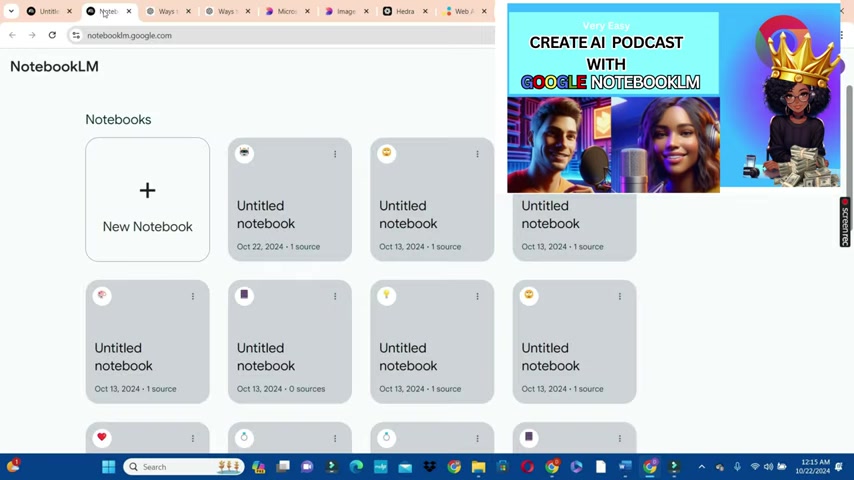Switch to the Untitled browser tab
The width and height of the screenshot is (854, 480).
49,11
